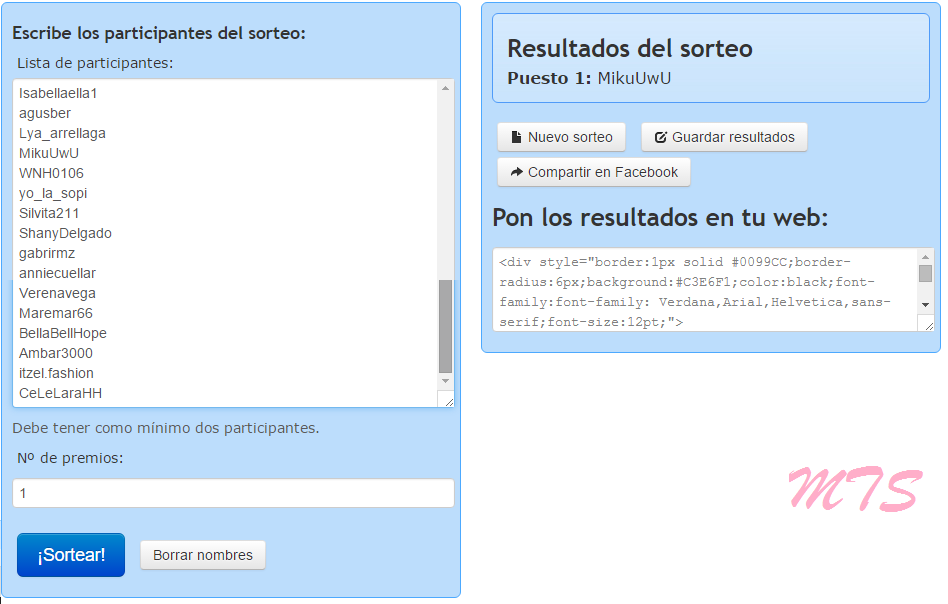Save results with Guardar resultados

click(x=724, y=137)
